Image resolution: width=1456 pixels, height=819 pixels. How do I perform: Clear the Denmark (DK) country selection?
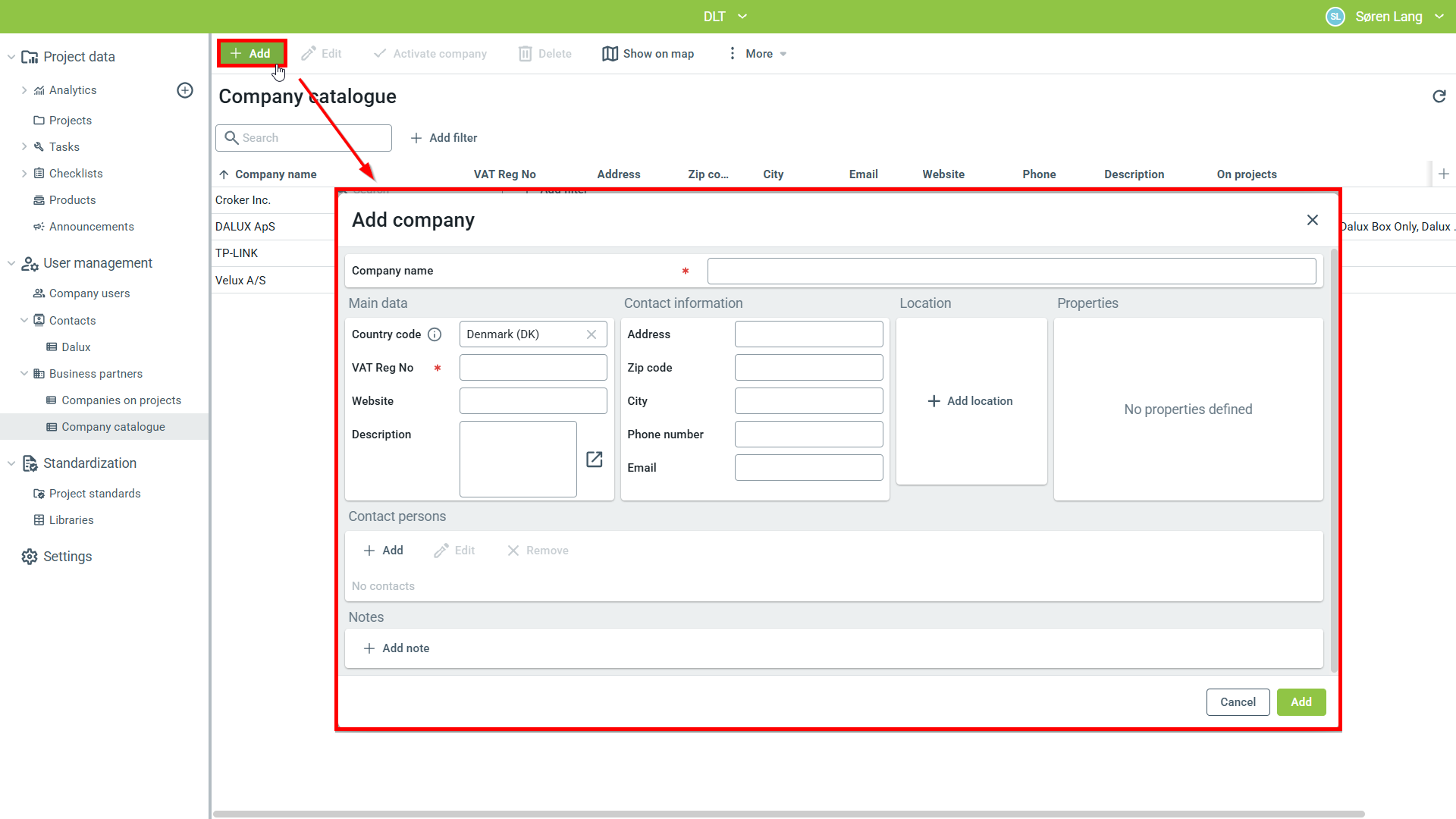click(x=591, y=334)
